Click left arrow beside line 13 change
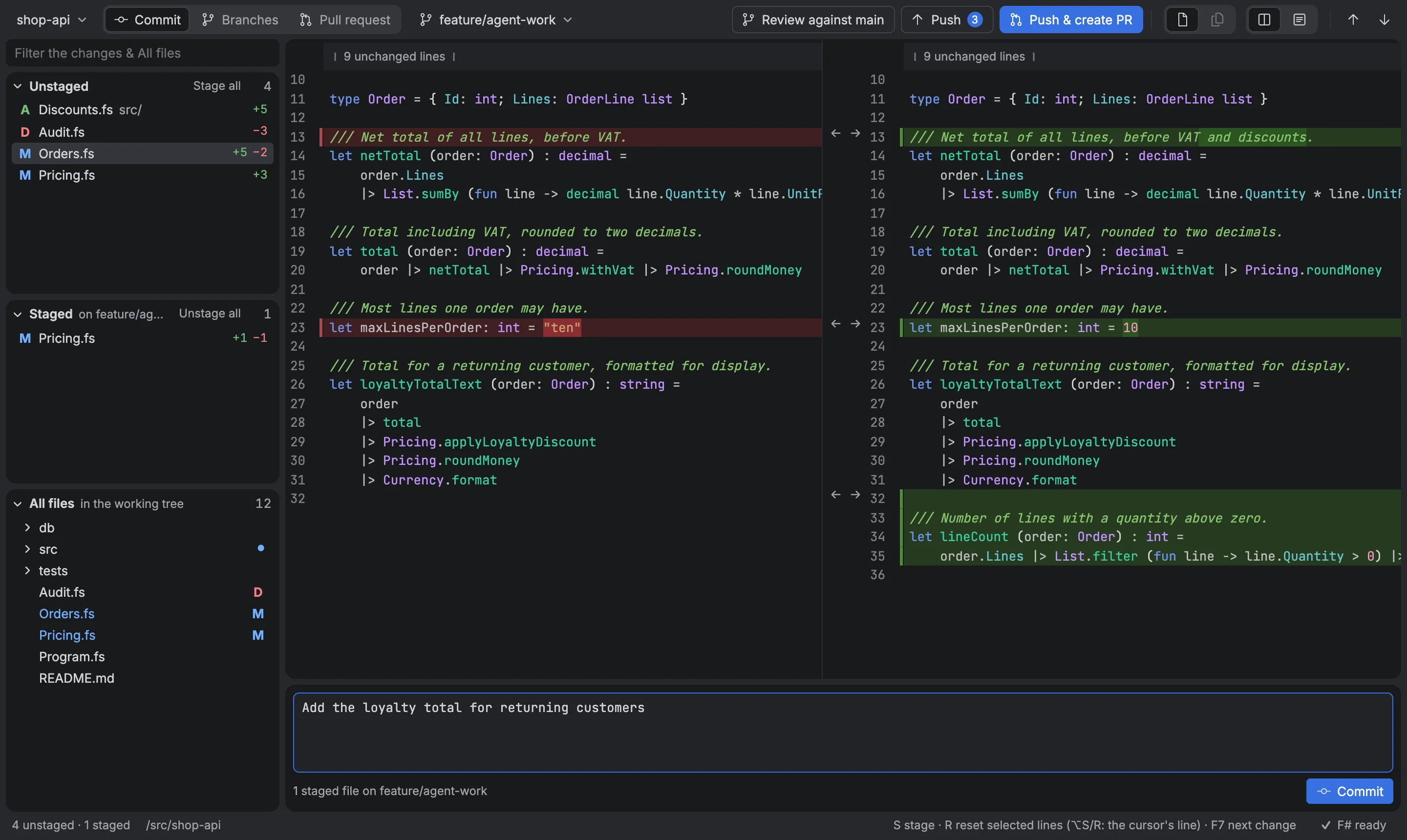 [x=836, y=133]
